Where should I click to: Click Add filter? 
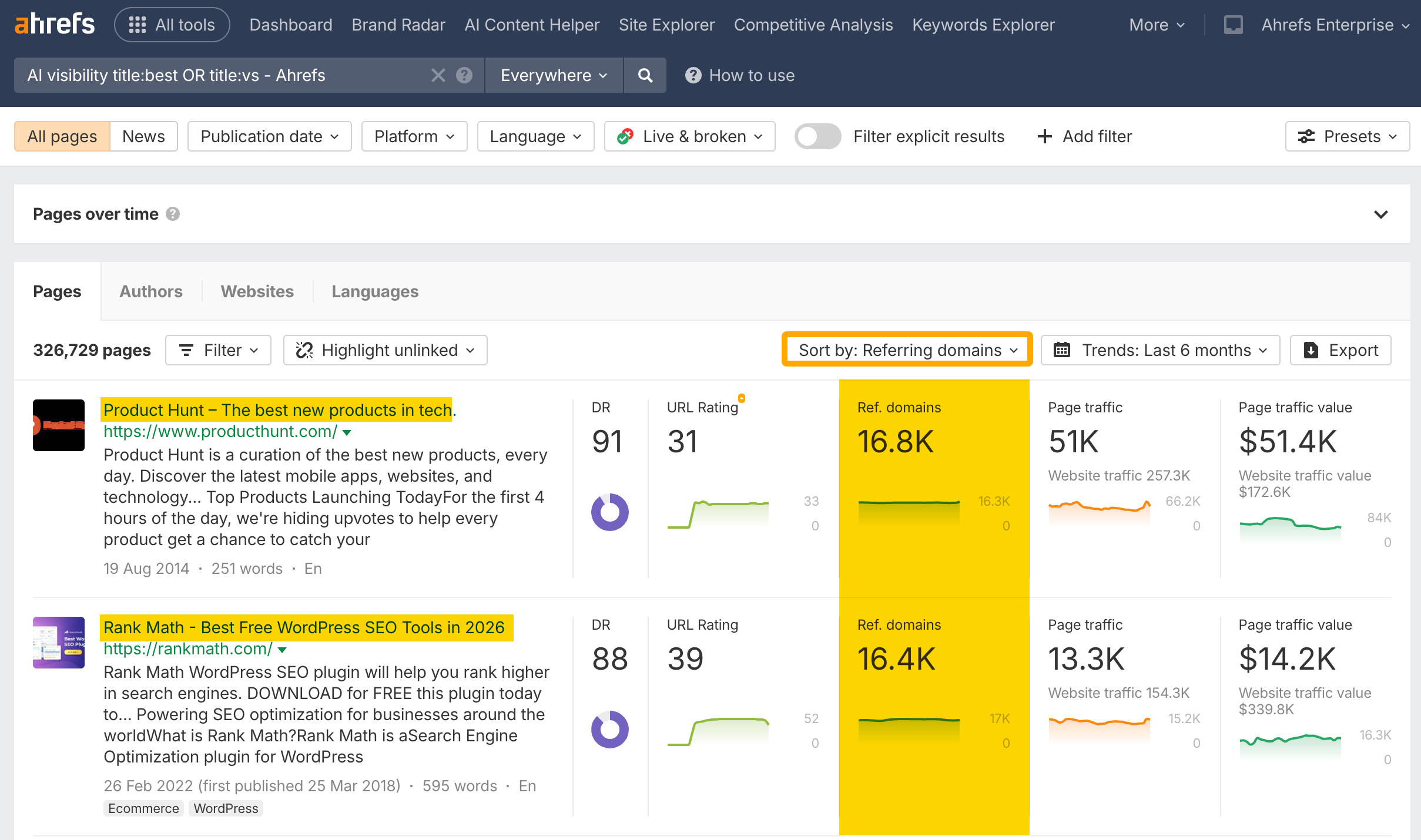(1084, 136)
